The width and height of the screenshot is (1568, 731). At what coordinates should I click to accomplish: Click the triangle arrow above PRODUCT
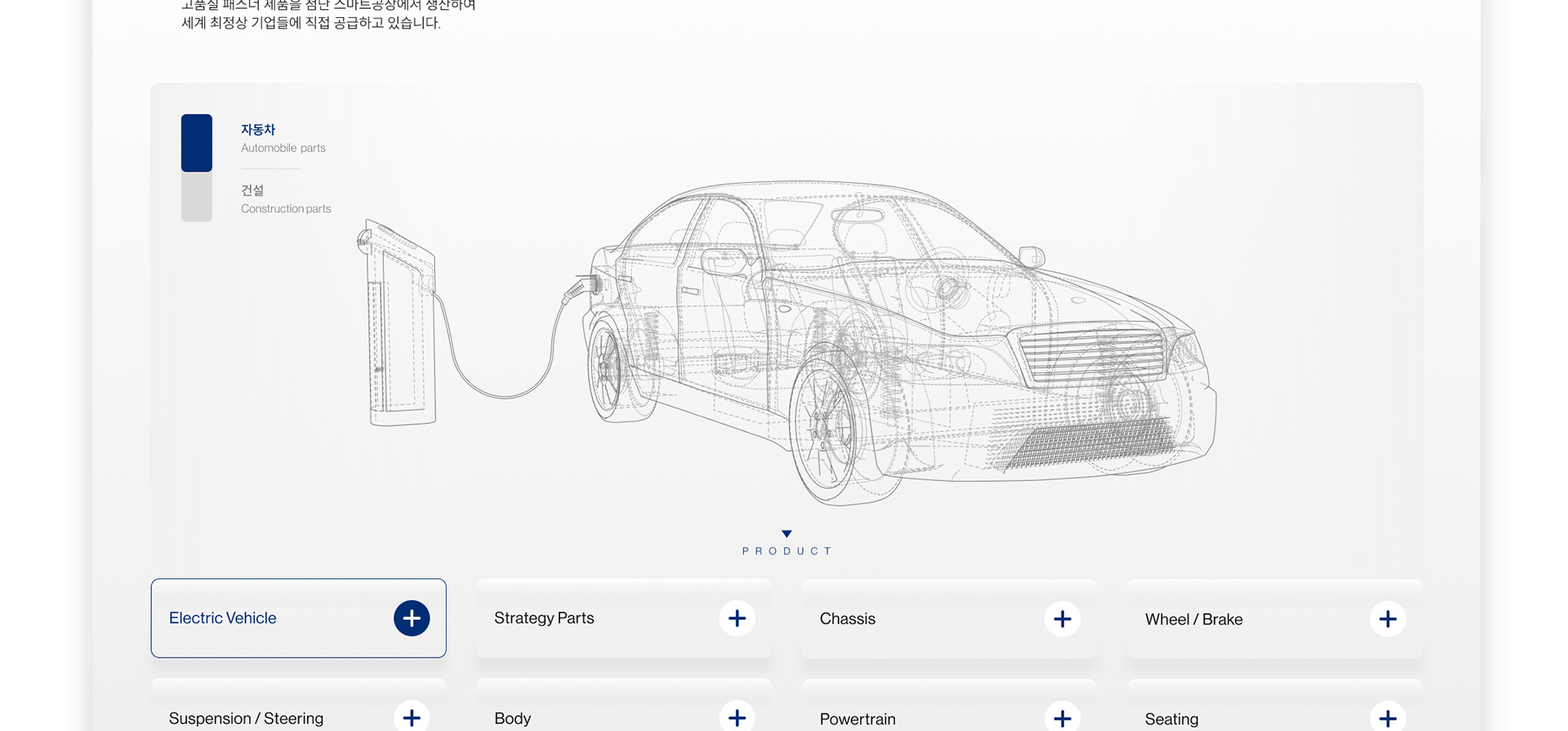786,533
